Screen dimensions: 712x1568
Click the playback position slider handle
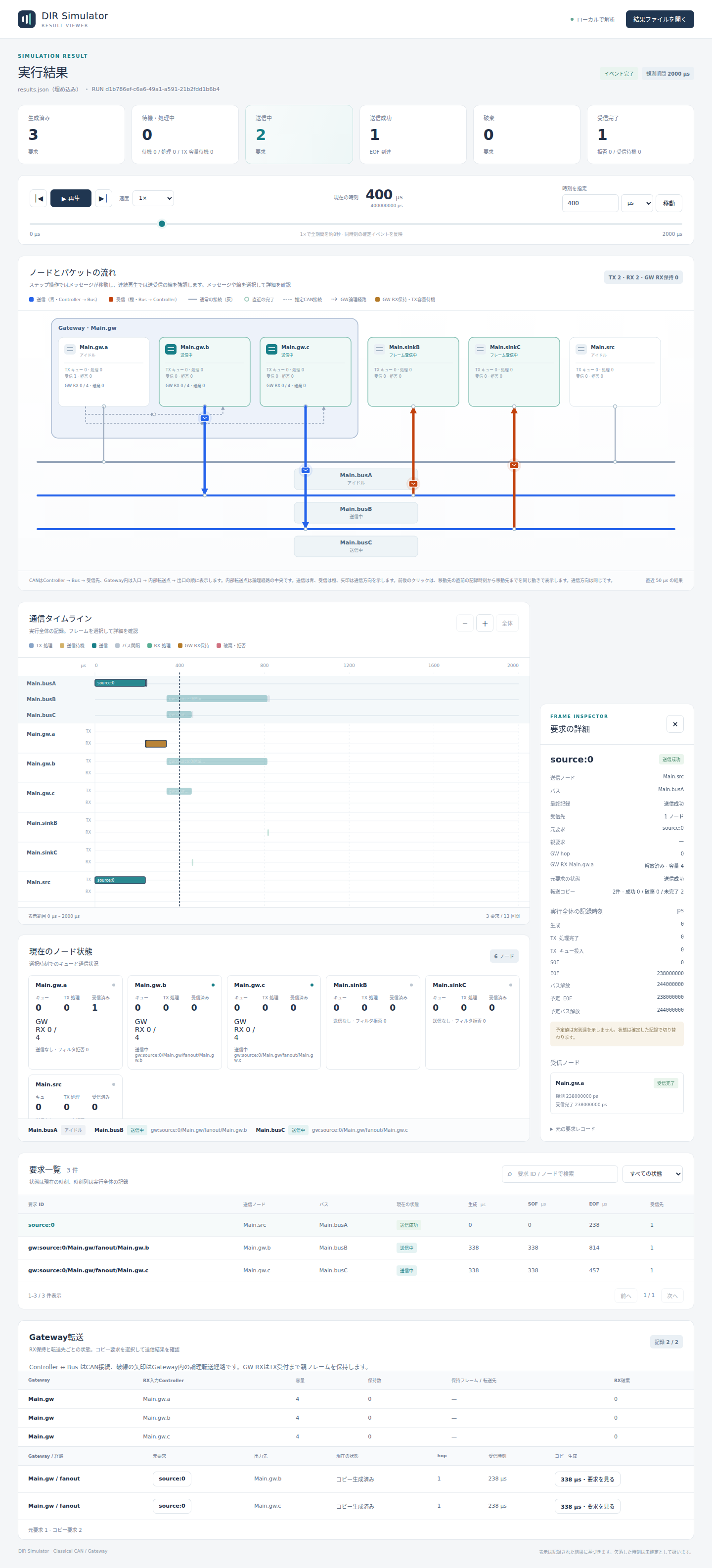point(162,224)
